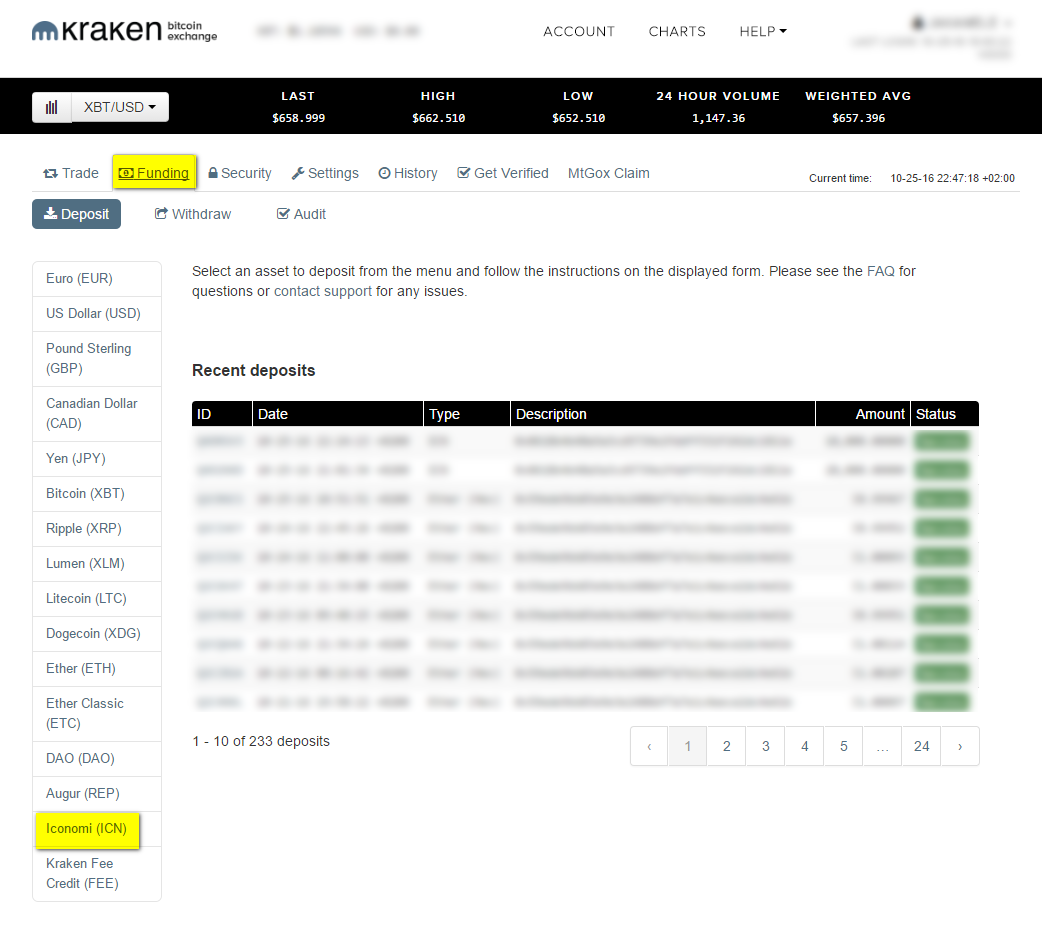The width and height of the screenshot is (1042, 928).
Task: Open the History tab
Action: pyautogui.click(x=408, y=173)
